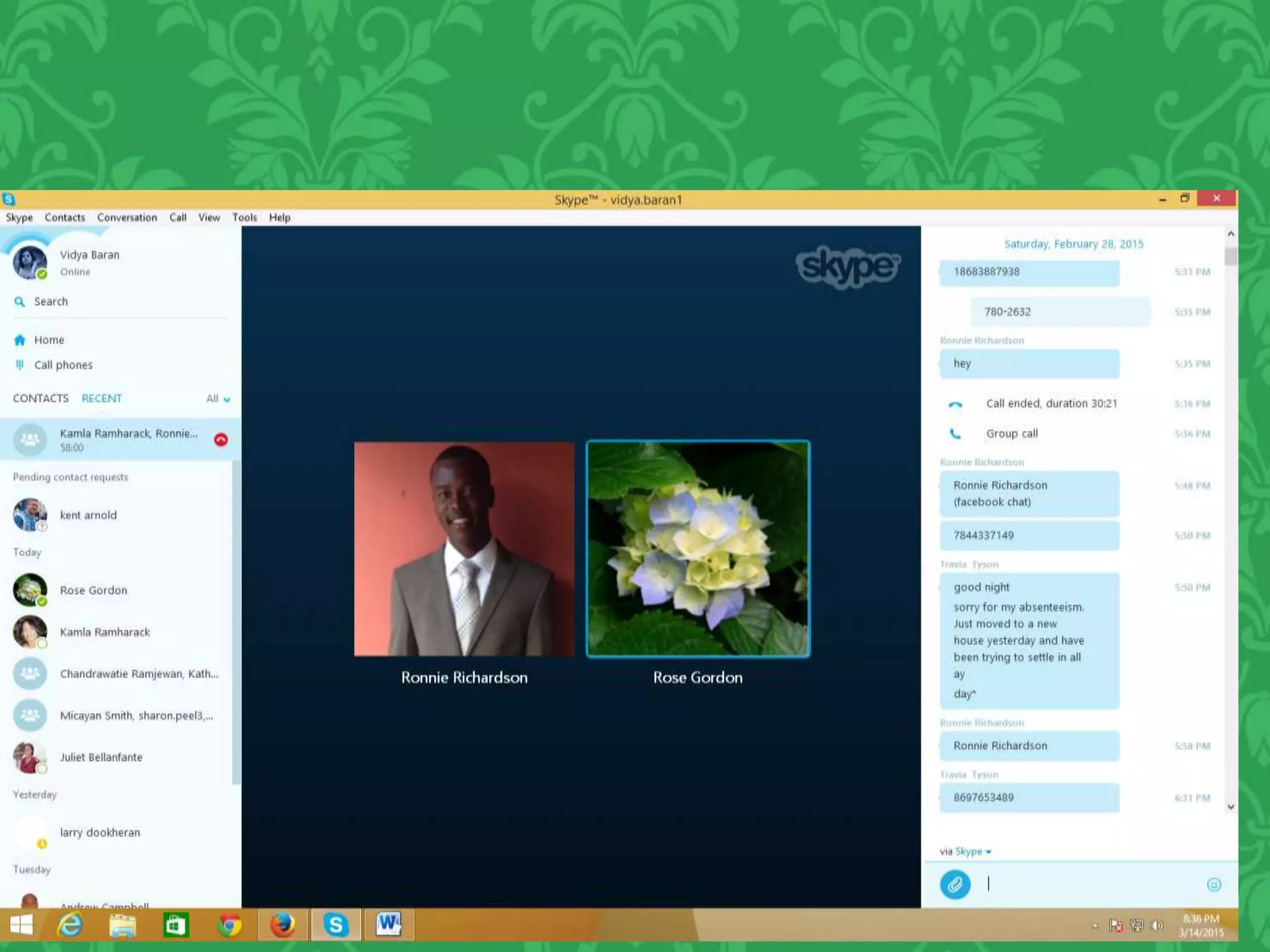Image resolution: width=1270 pixels, height=952 pixels.
Task: Click the Home house icon
Action: click(x=20, y=340)
